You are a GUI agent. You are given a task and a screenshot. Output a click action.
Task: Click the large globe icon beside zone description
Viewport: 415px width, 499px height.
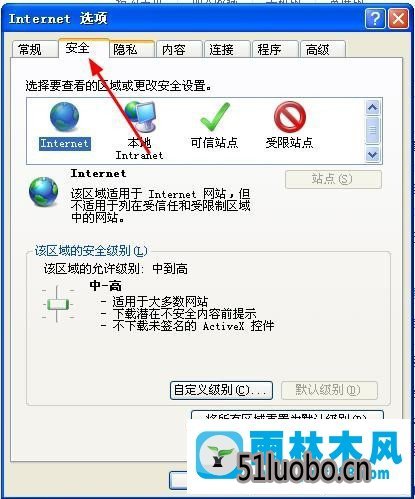(x=43, y=192)
